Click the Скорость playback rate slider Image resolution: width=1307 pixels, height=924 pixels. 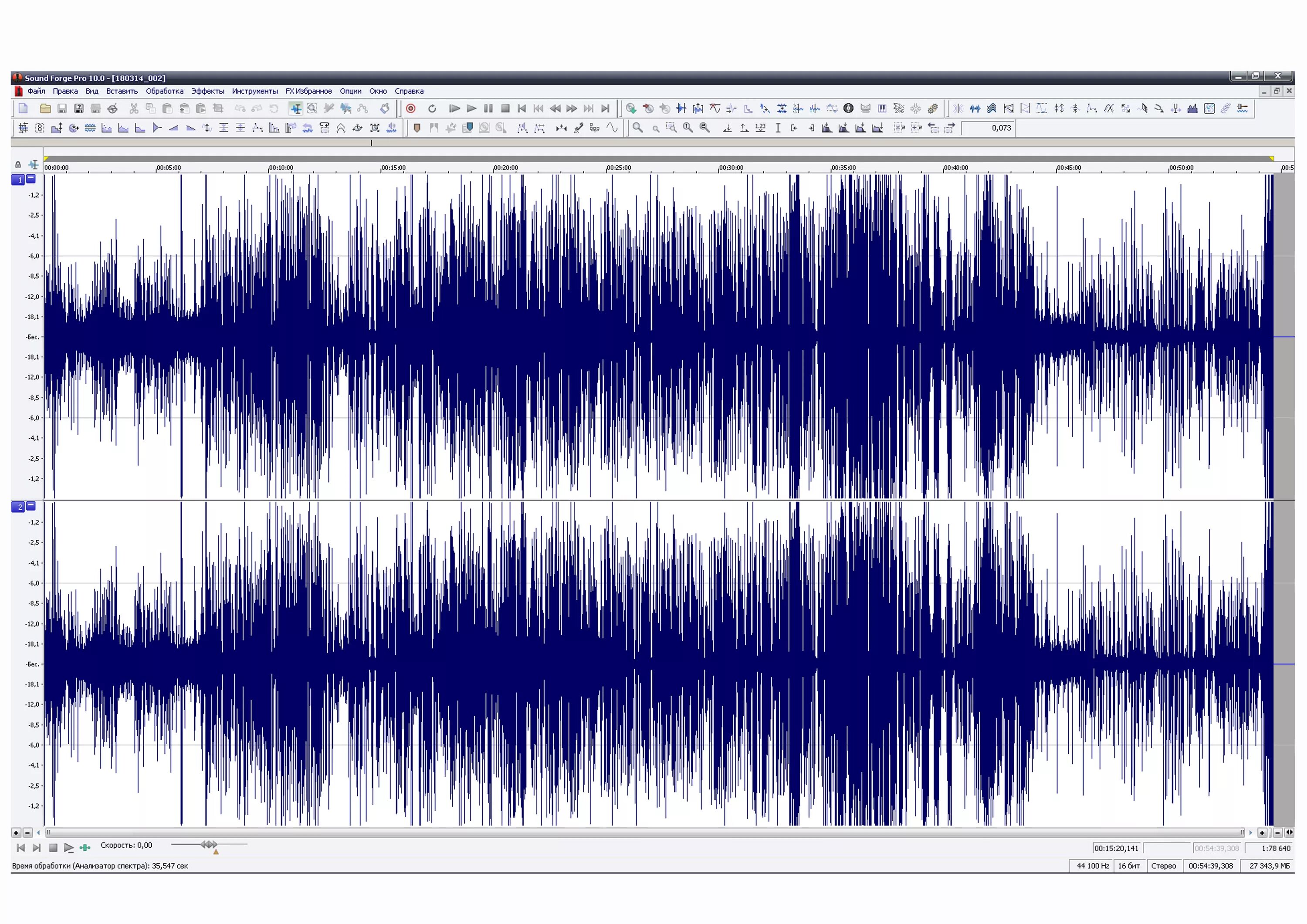coord(209,844)
